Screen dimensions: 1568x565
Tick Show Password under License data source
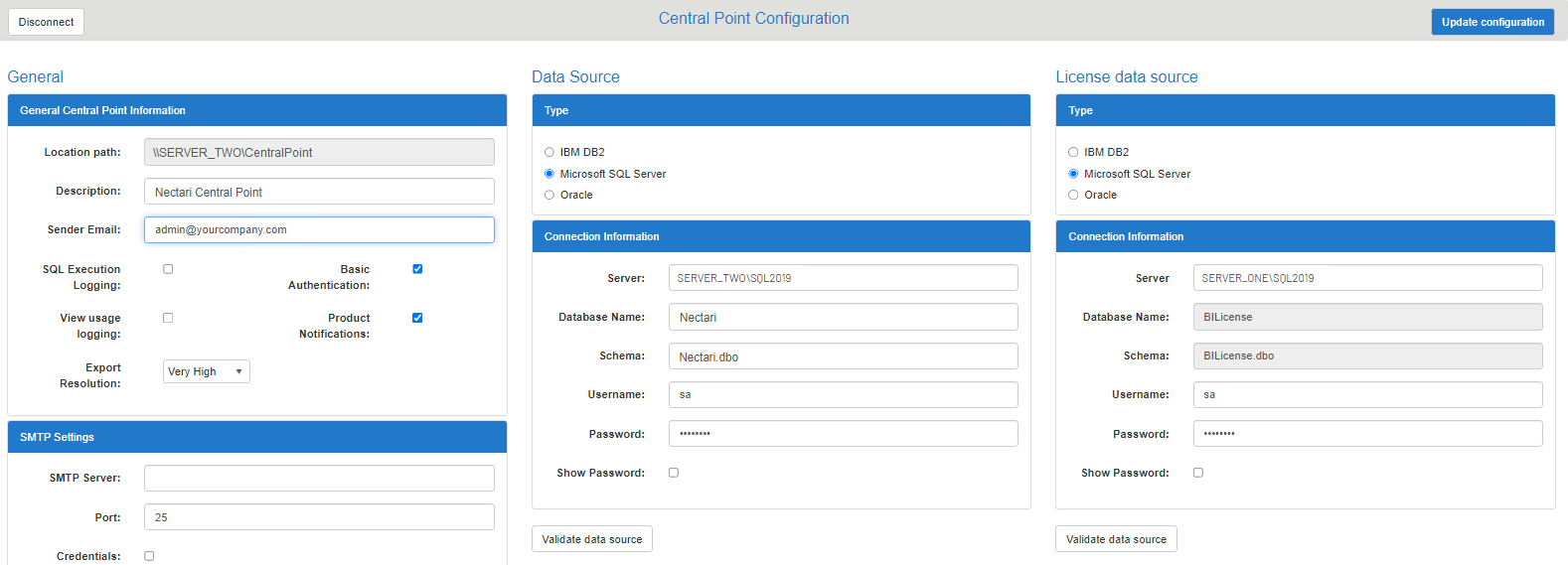coord(1198,473)
